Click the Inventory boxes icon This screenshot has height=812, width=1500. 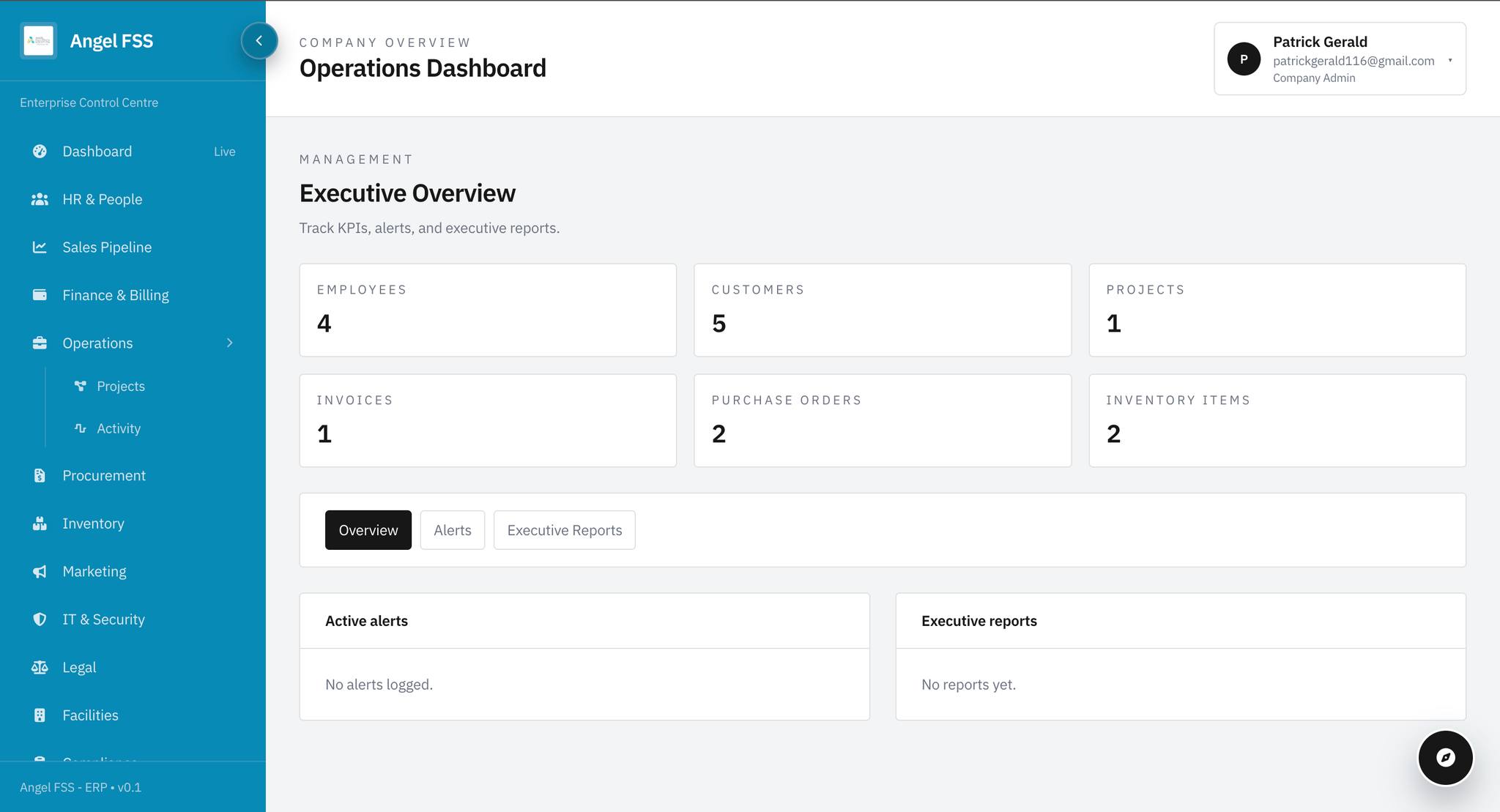(x=40, y=524)
